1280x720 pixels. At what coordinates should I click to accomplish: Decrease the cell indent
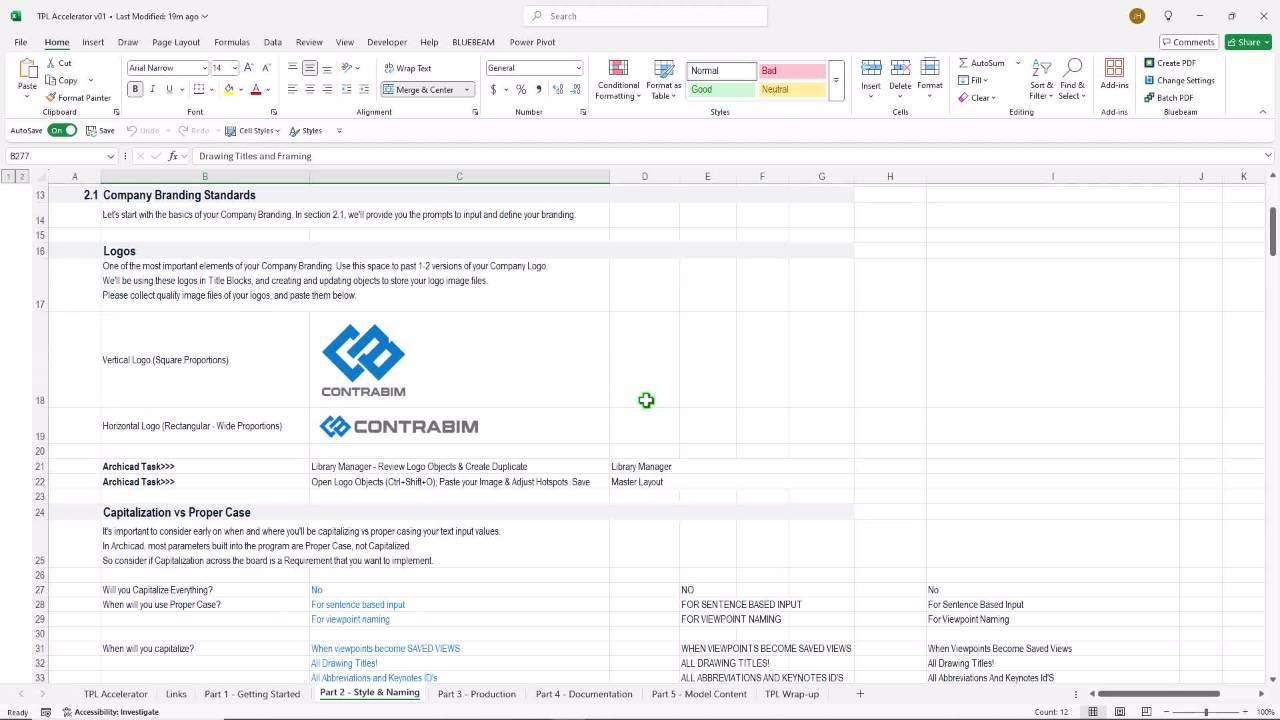pyautogui.click(x=346, y=89)
